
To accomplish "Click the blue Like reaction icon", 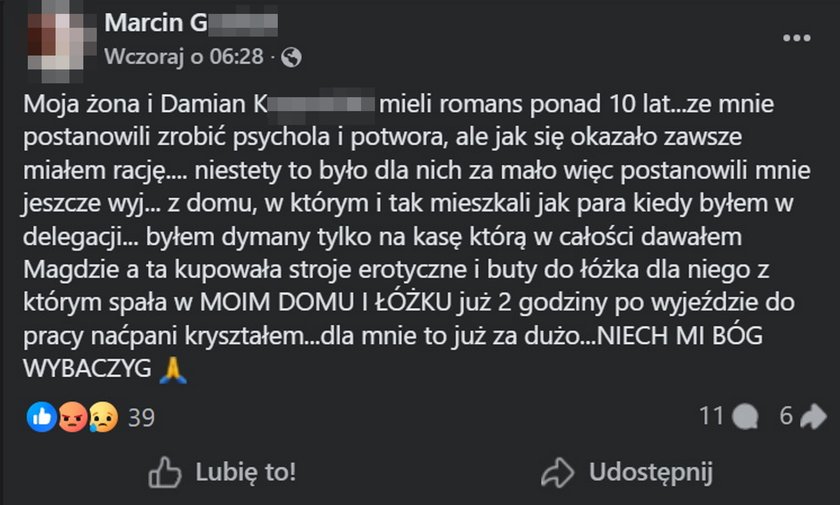I will click(x=40, y=416).
